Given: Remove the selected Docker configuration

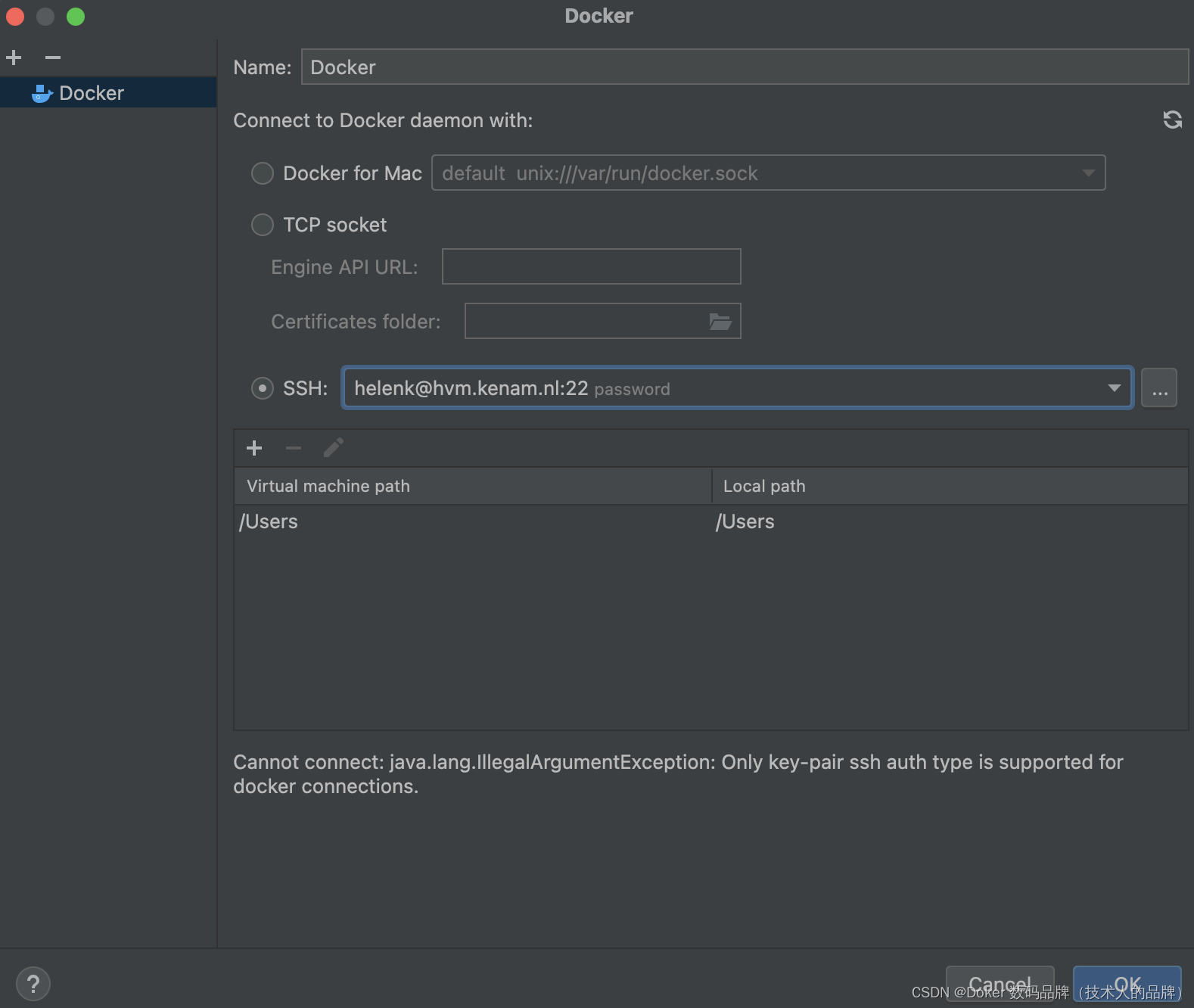Looking at the screenshot, I should [x=52, y=58].
